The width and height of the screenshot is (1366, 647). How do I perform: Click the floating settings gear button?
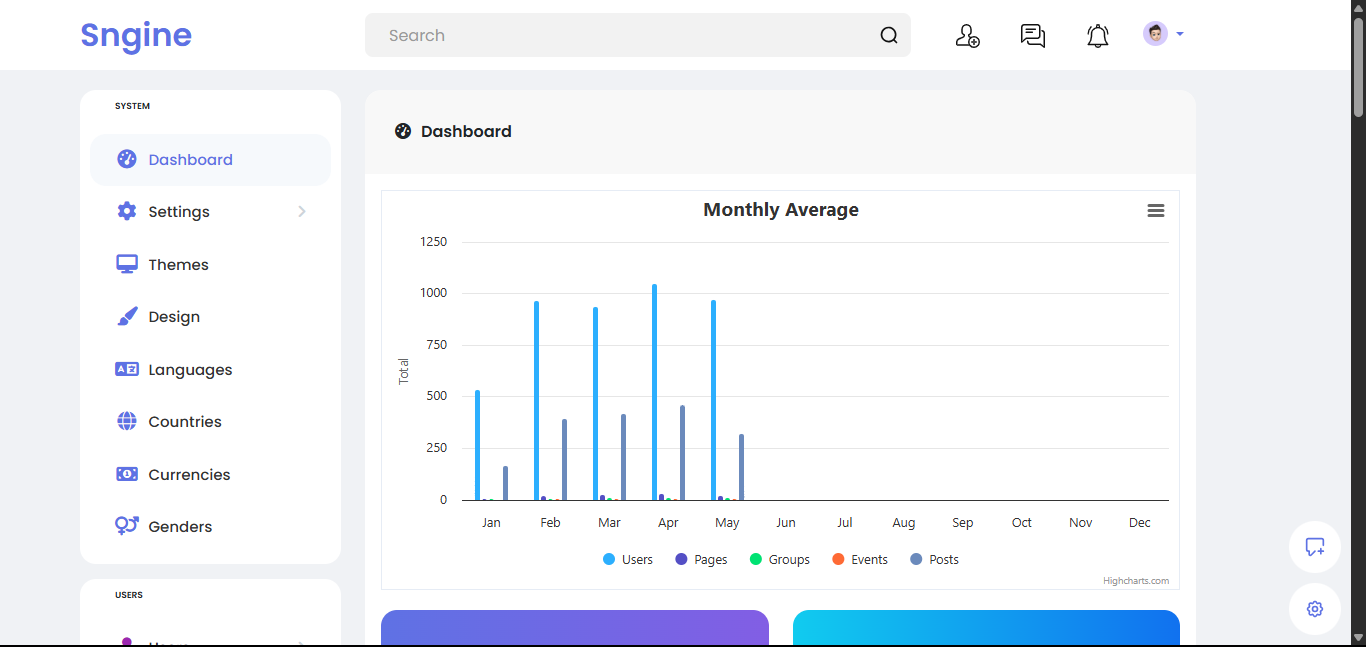(x=1315, y=609)
